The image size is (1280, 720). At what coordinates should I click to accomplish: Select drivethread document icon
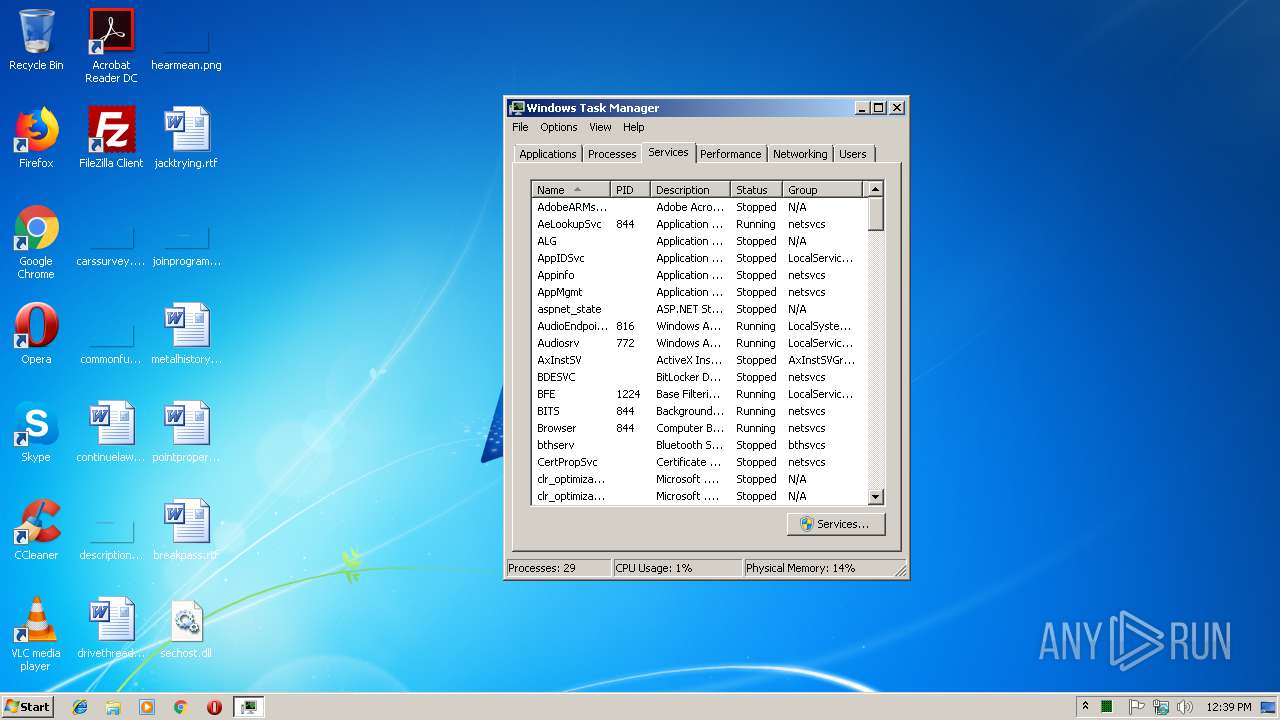pos(111,628)
